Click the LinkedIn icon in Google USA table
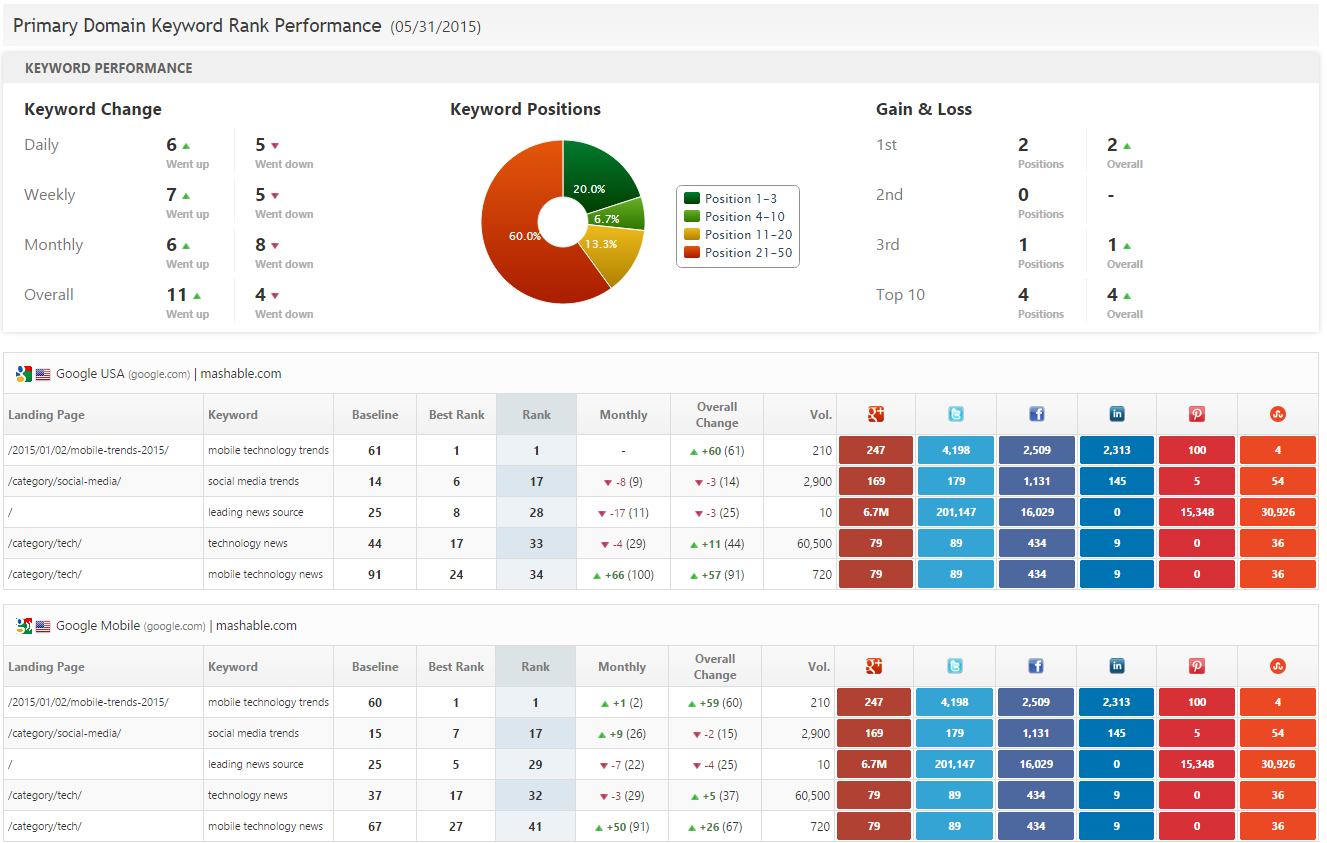1327x843 pixels. pyautogui.click(x=1117, y=414)
